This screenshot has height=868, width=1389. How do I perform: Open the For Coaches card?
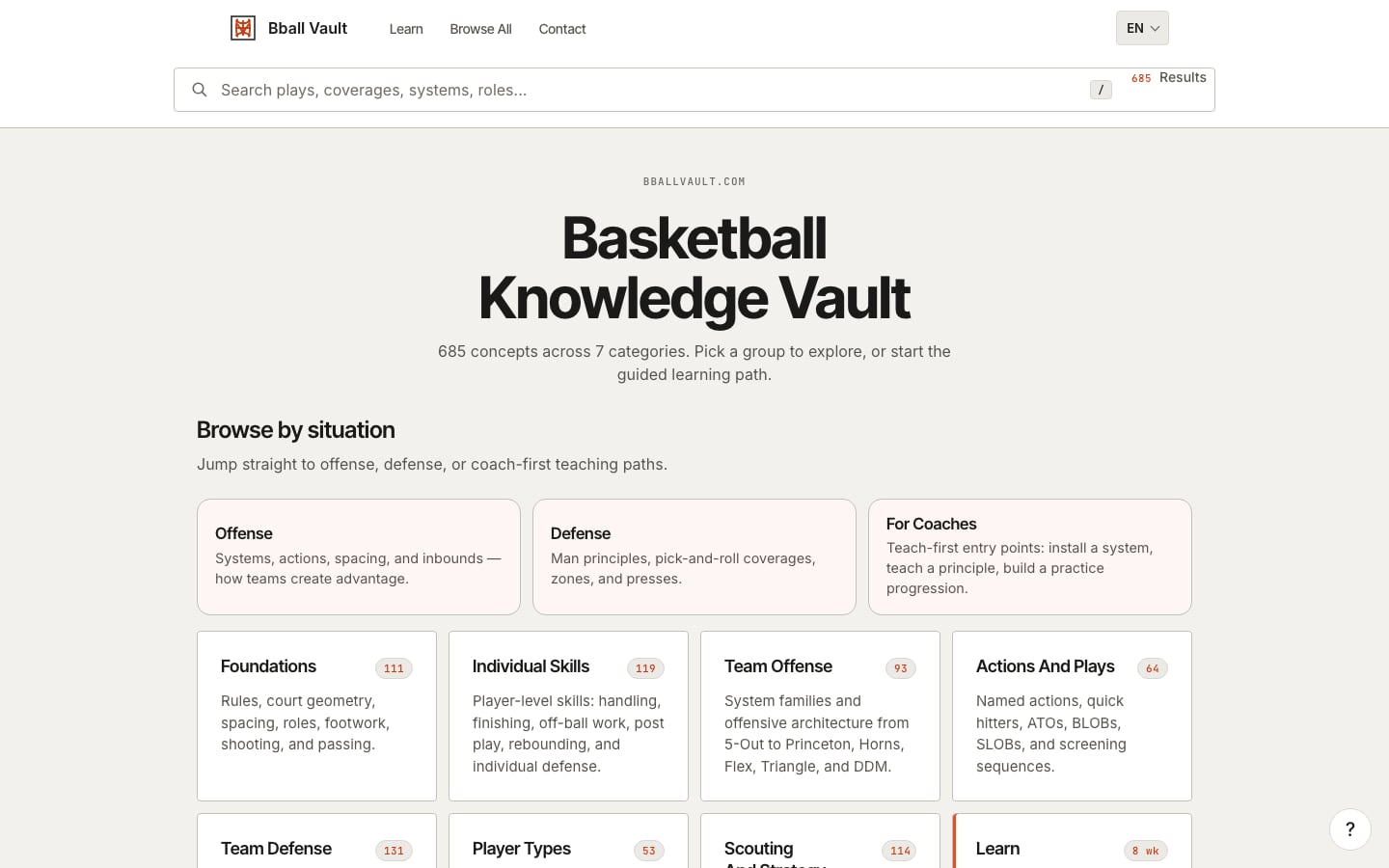click(1030, 556)
